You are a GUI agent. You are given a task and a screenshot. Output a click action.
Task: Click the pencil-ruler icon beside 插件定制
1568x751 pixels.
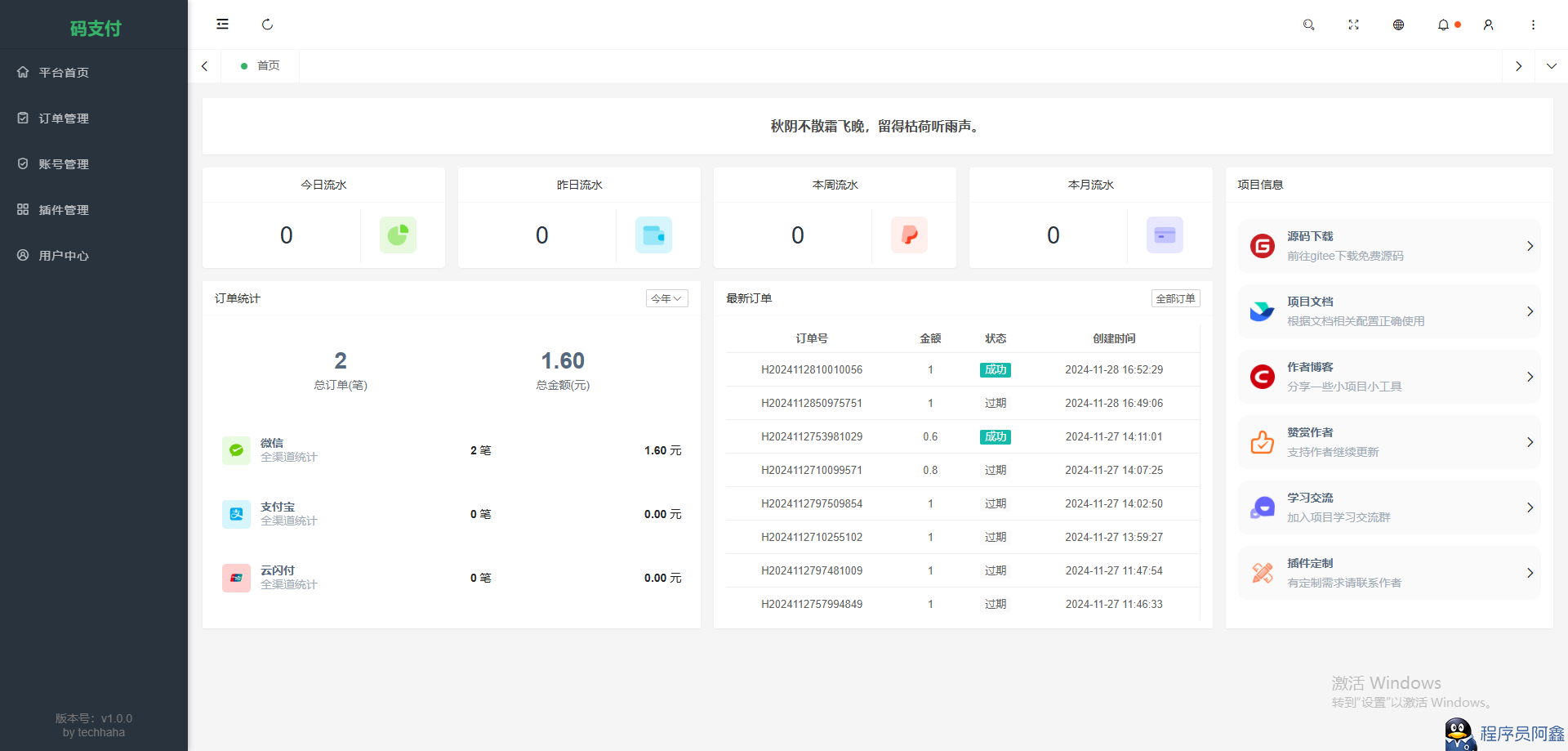1263,573
